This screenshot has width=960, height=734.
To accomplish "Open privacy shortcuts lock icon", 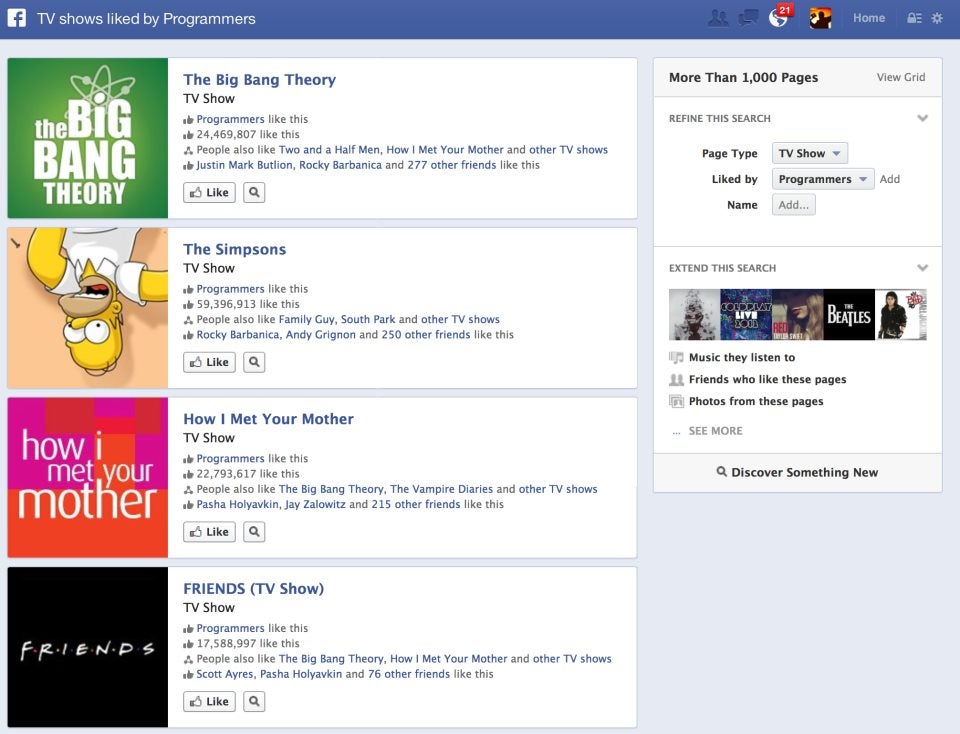I will 914,18.
